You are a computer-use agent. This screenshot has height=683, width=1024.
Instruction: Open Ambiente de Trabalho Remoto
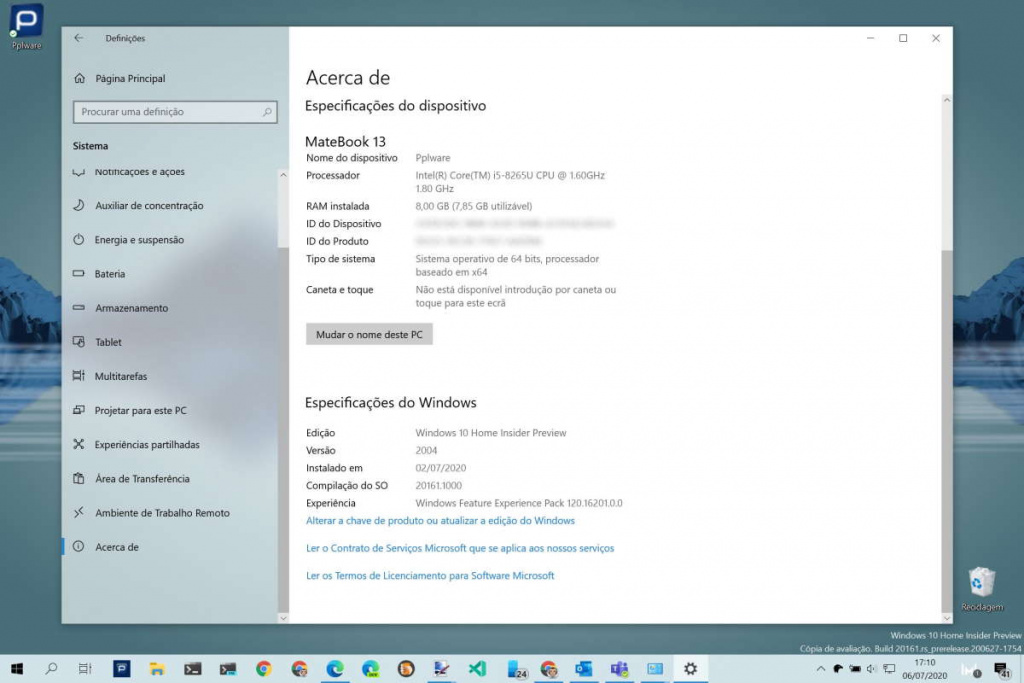click(162, 513)
